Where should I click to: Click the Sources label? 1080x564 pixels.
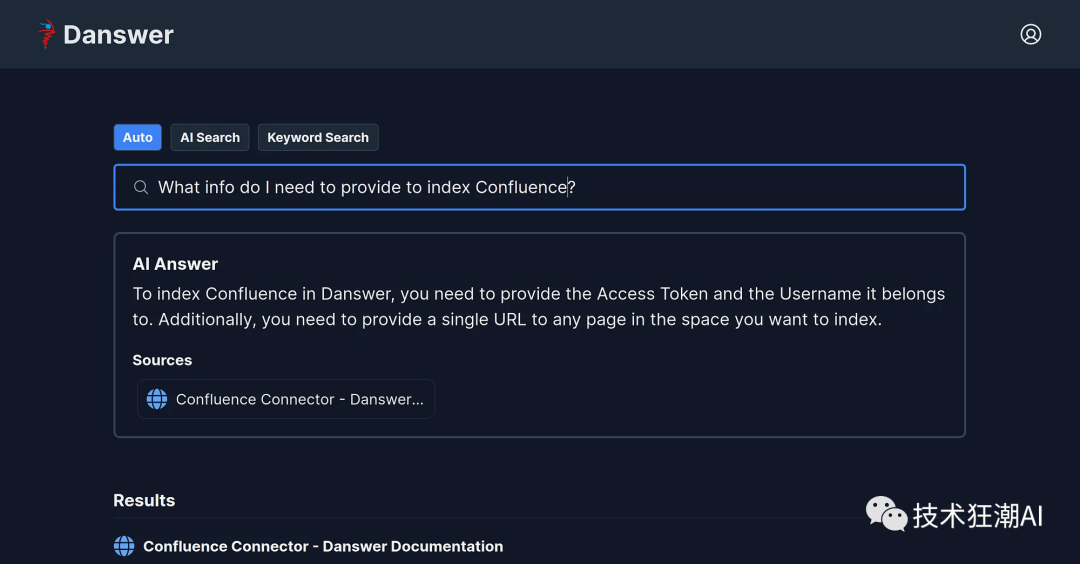point(162,360)
